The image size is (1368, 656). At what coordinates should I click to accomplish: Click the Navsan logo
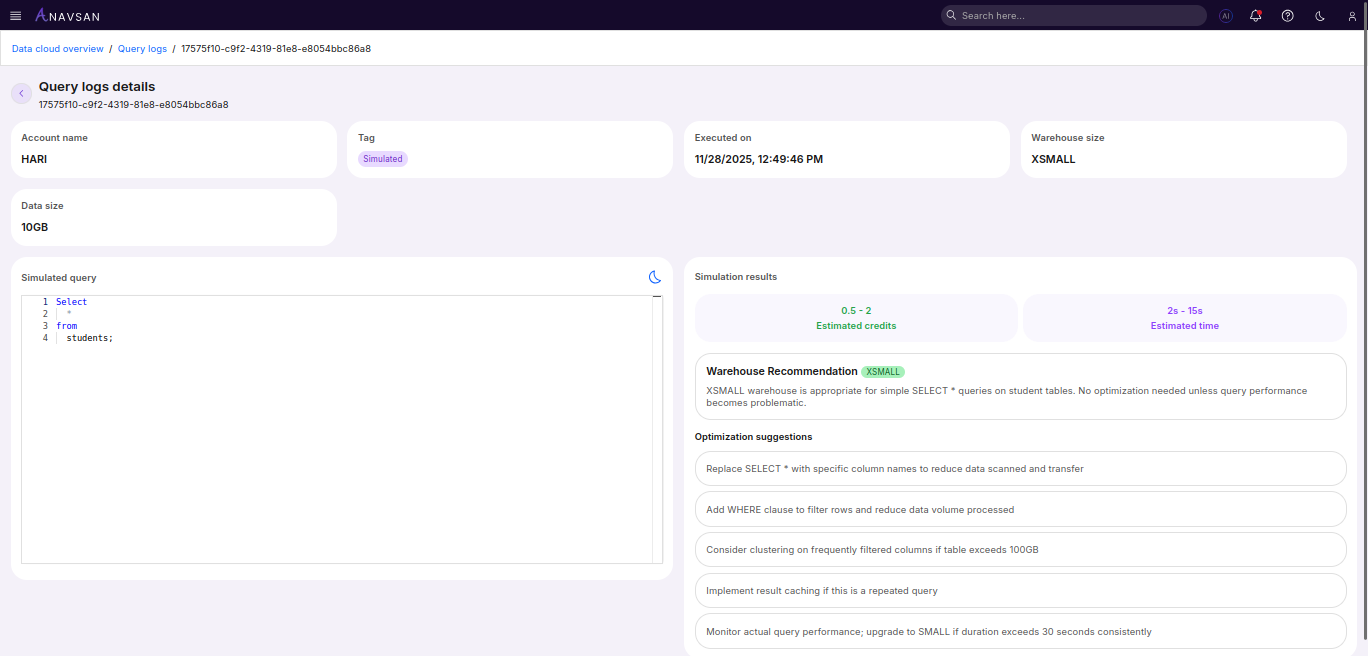coord(67,16)
